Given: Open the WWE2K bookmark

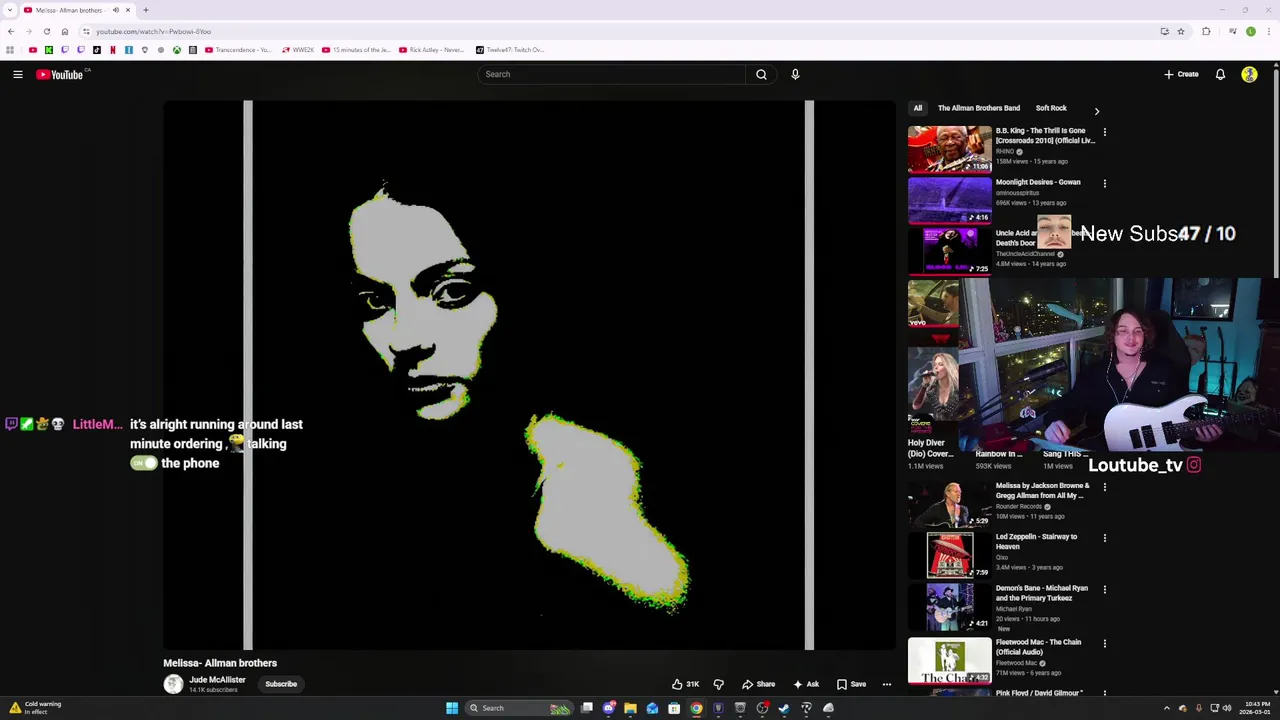Looking at the screenshot, I should [298, 50].
